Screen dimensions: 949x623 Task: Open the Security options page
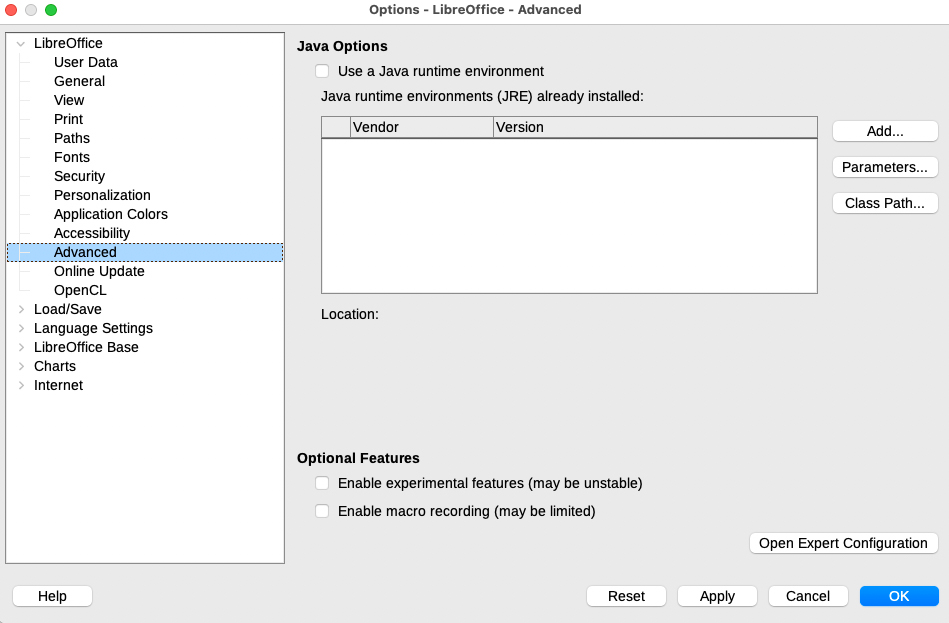click(79, 176)
